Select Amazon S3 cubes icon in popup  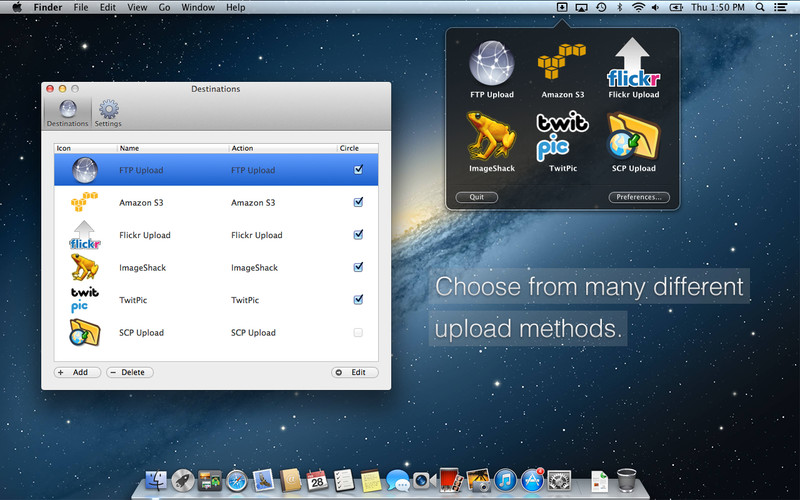(x=562, y=61)
